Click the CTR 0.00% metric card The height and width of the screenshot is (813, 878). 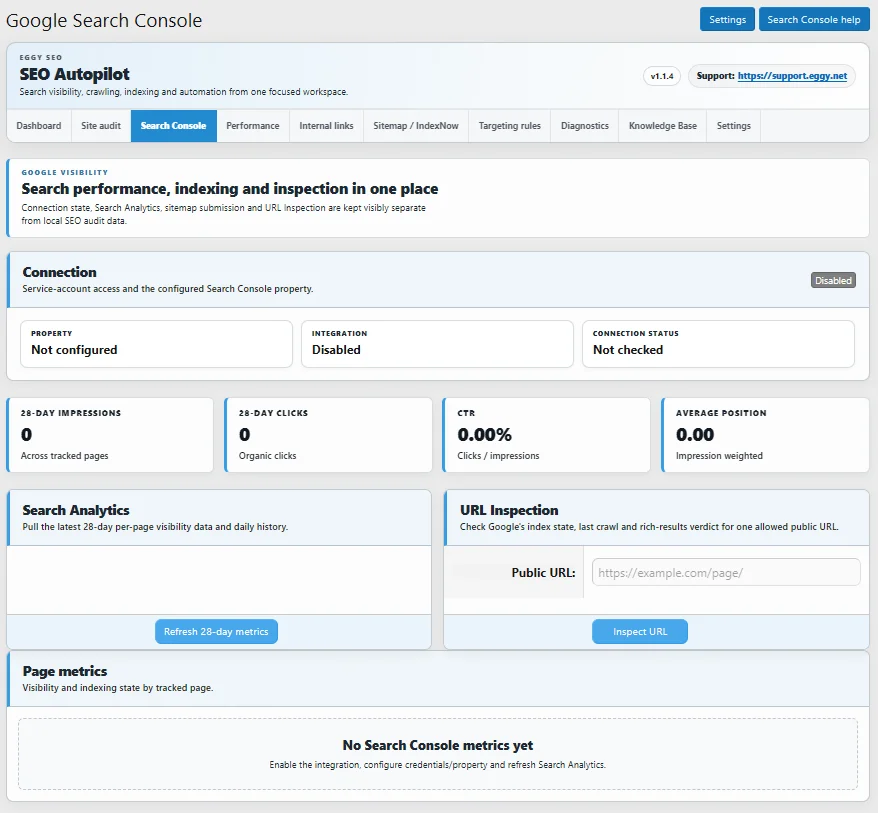547,435
